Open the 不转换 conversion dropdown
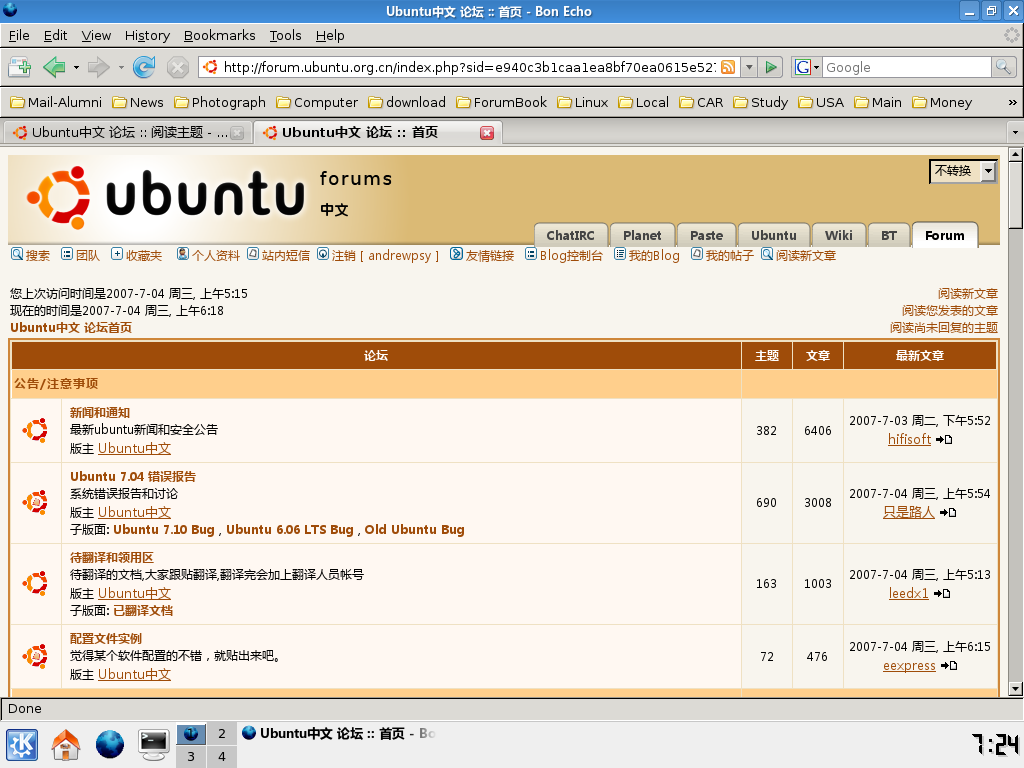Viewport: 1024px width, 768px height. click(963, 171)
